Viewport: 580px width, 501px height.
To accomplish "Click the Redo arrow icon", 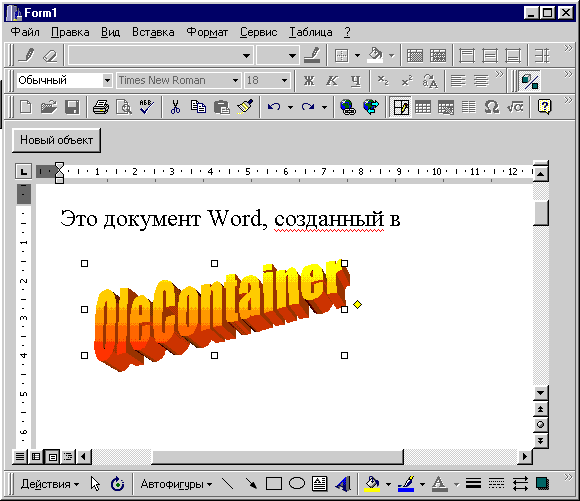I will click(x=308, y=107).
